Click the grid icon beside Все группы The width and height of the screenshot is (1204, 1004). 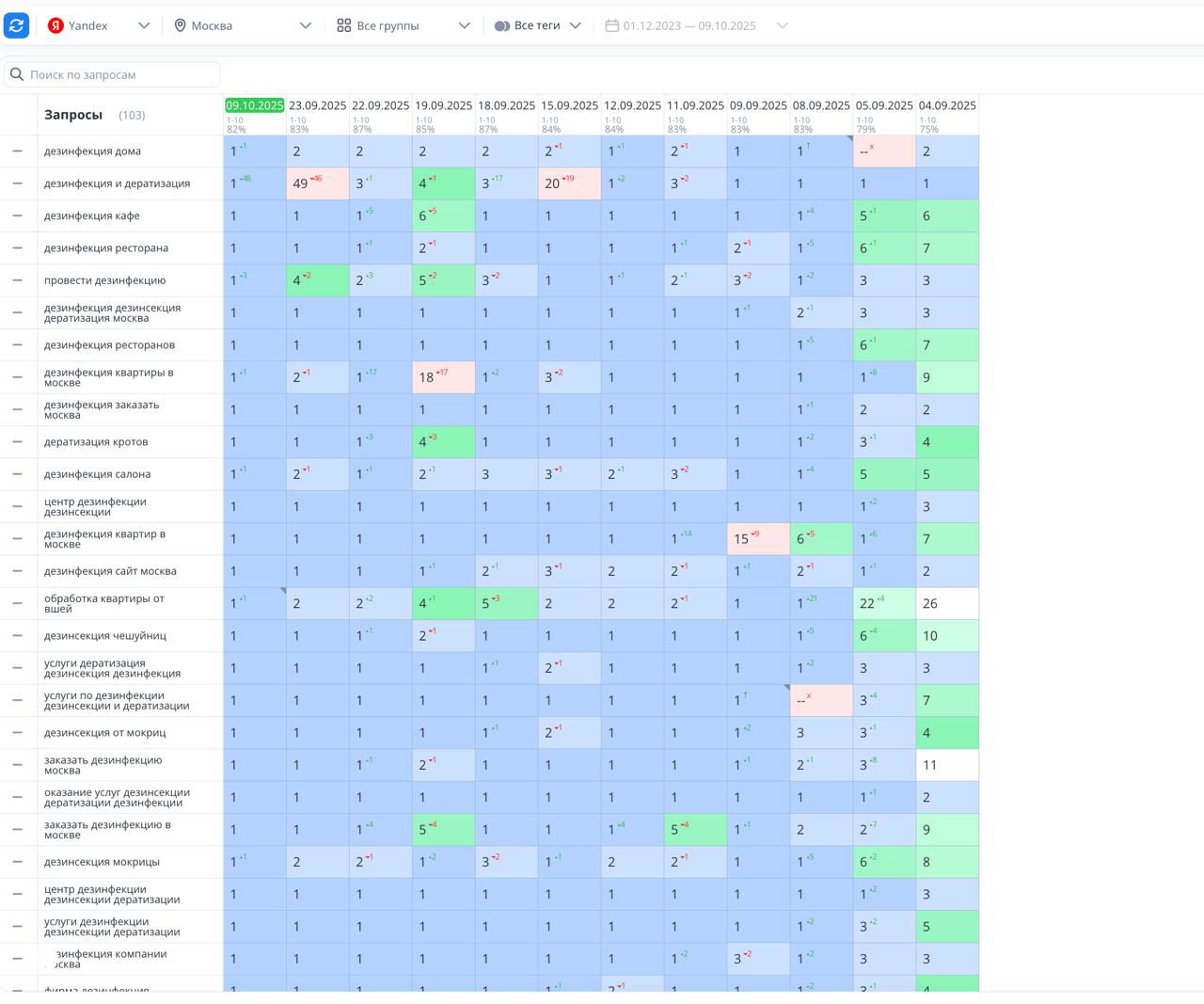[x=344, y=25]
